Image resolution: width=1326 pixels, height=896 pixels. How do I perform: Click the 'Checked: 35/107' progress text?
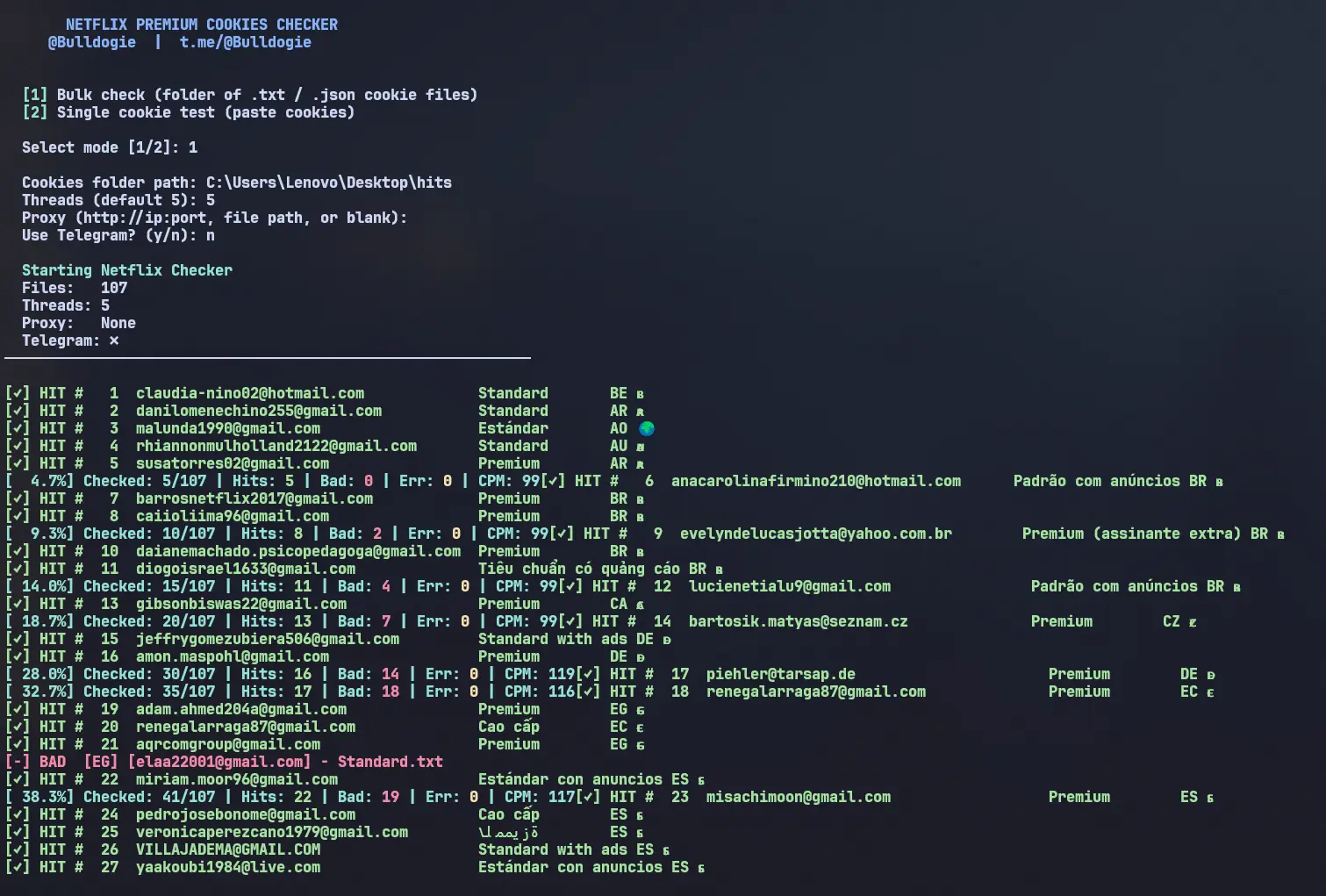pyautogui.click(x=149, y=692)
